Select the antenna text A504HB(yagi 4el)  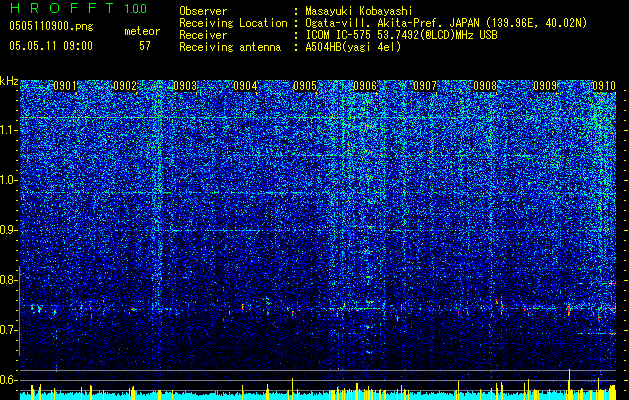tap(353, 47)
